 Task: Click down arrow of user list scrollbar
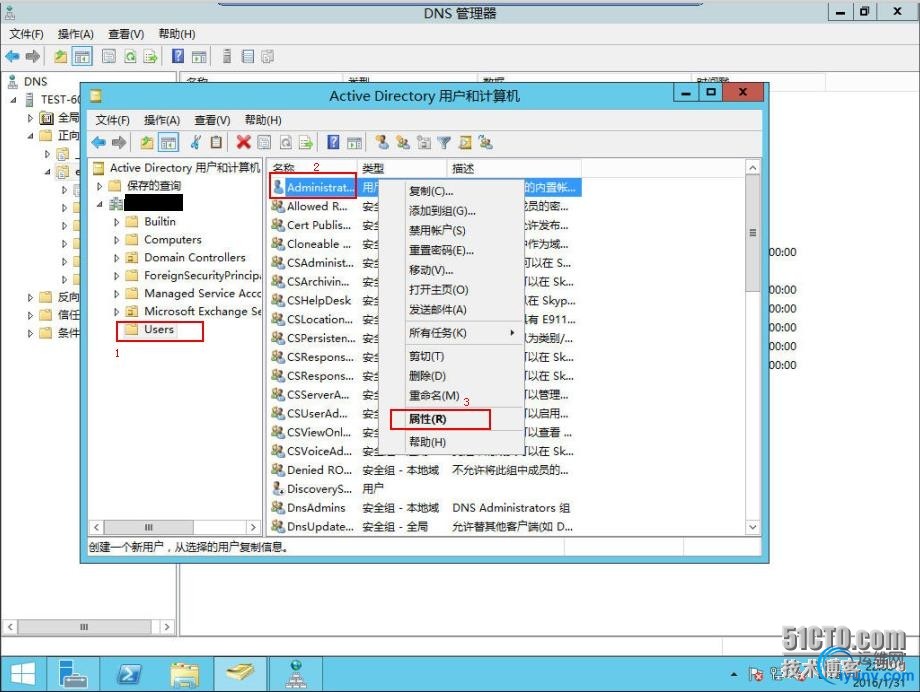(x=753, y=527)
